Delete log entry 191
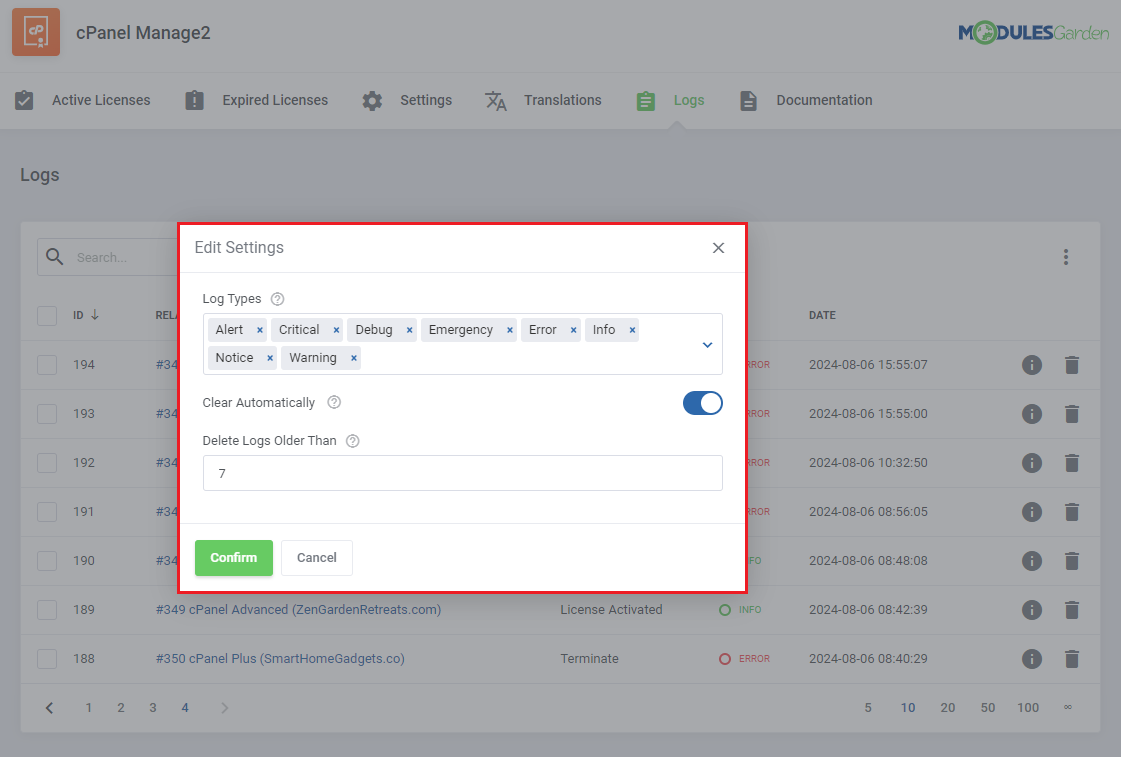 [x=1072, y=512]
